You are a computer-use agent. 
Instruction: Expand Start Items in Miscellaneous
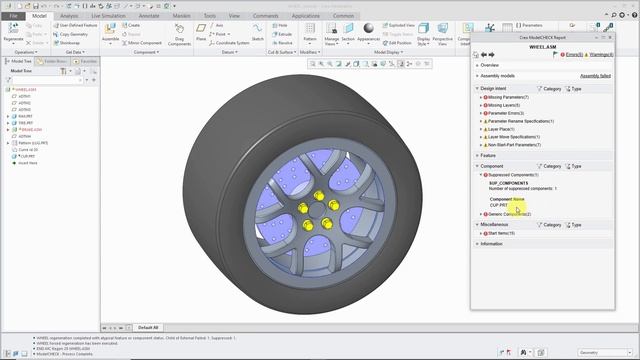pyautogui.click(x=481, y=233)
